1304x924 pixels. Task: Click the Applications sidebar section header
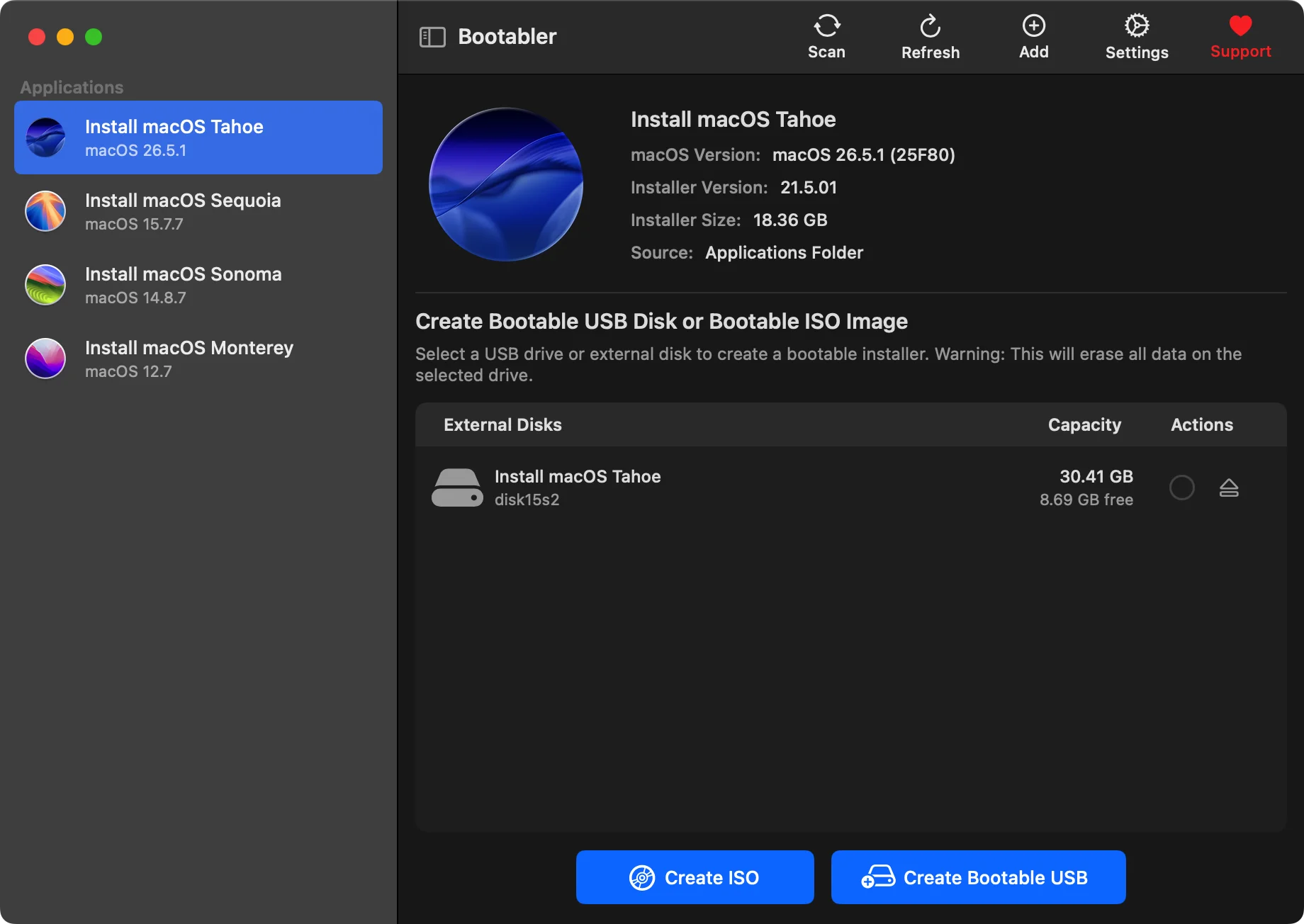coord(72,87)
